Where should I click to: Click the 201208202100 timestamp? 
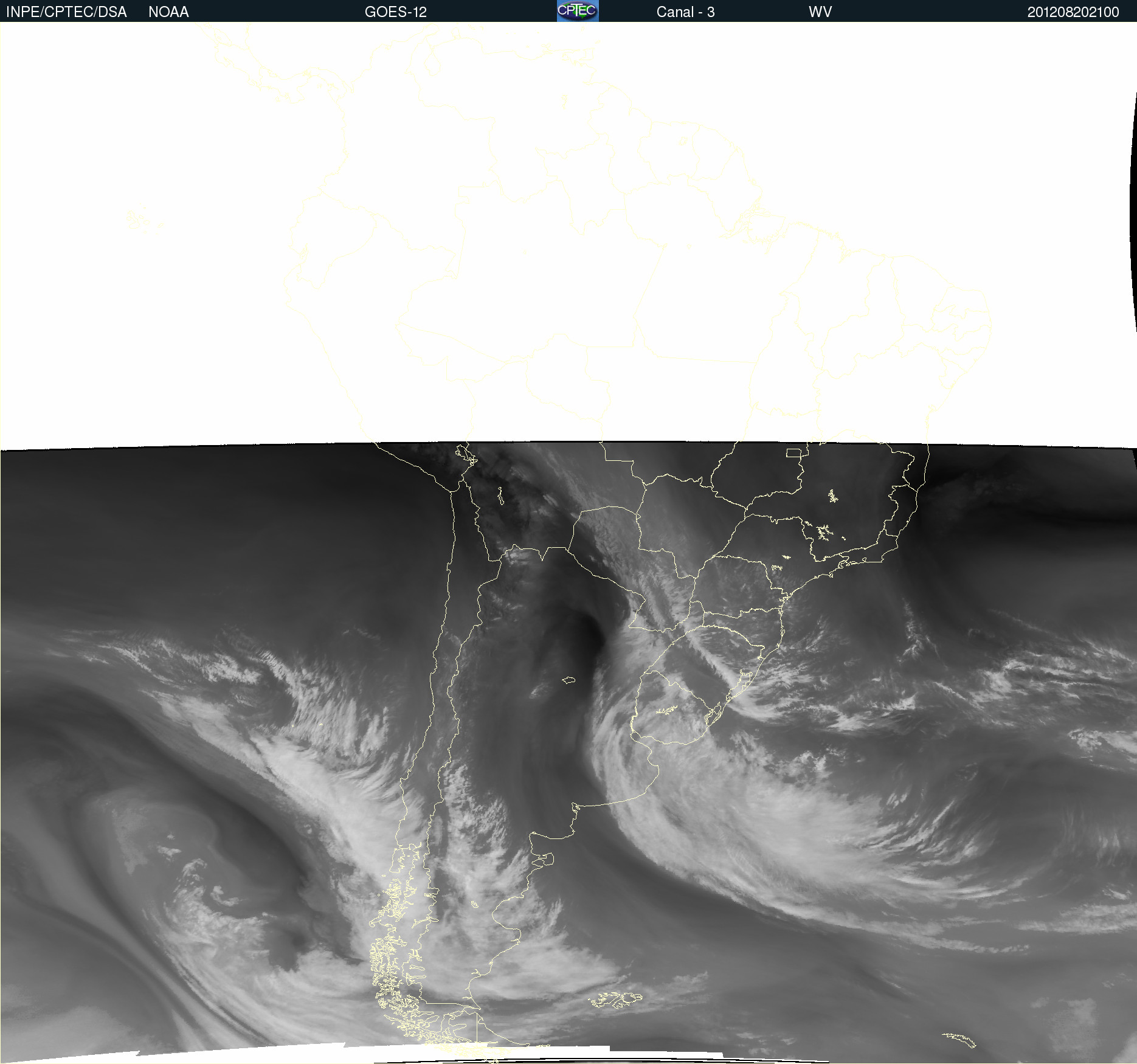pyautogui.click(x=1073, y=12)
